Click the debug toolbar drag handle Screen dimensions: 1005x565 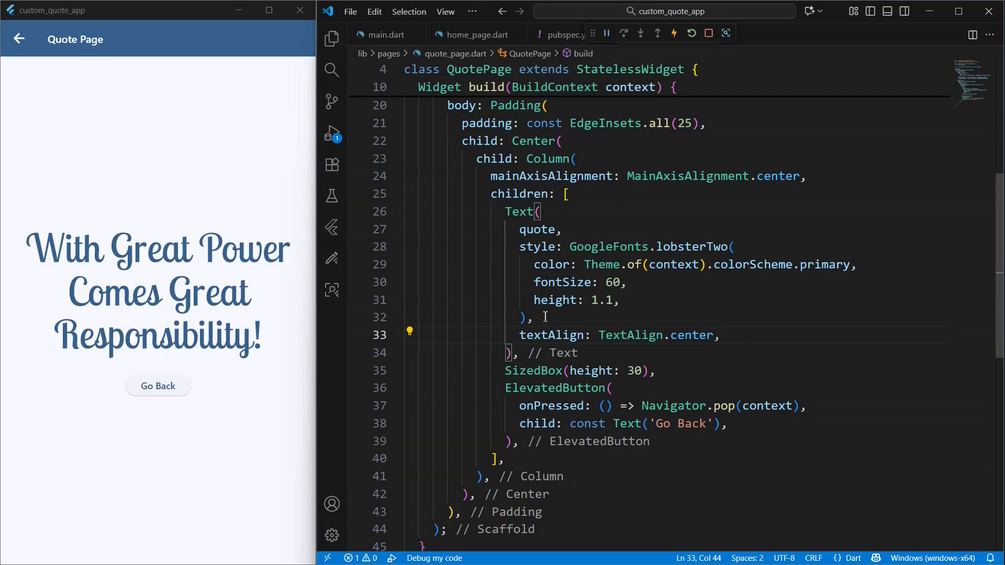[593, 33]
